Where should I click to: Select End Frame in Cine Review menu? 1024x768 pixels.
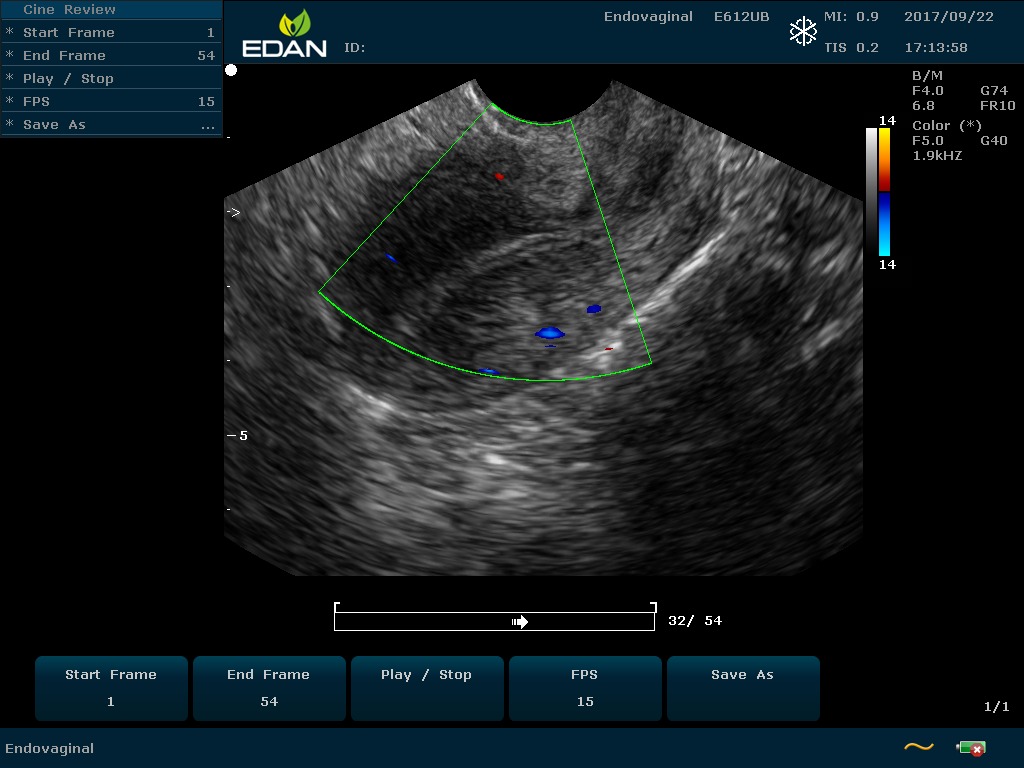[110, 56]
